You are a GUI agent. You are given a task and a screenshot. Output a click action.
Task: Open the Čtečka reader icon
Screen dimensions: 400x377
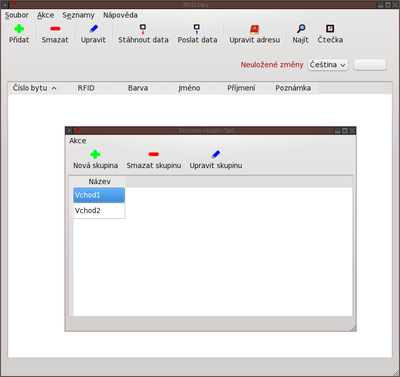[330, 29]
